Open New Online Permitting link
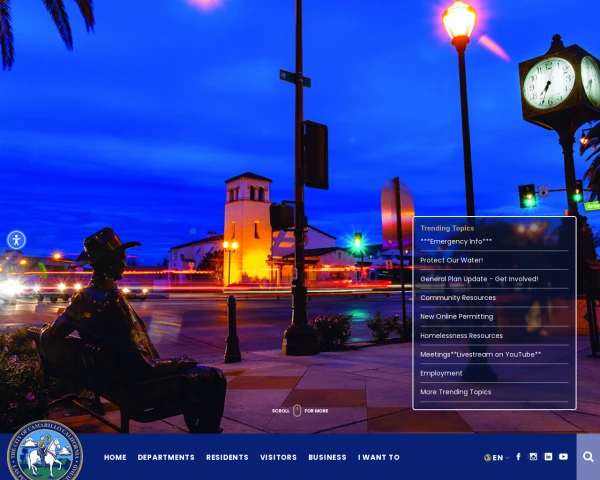This screenshot has width=600, height=480. 456,316
